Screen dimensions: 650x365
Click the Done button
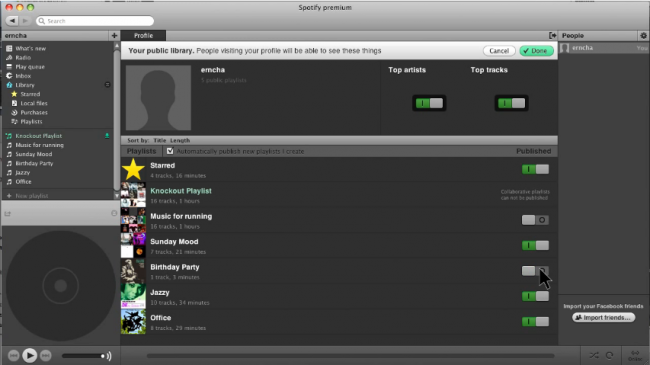[536, 51]
